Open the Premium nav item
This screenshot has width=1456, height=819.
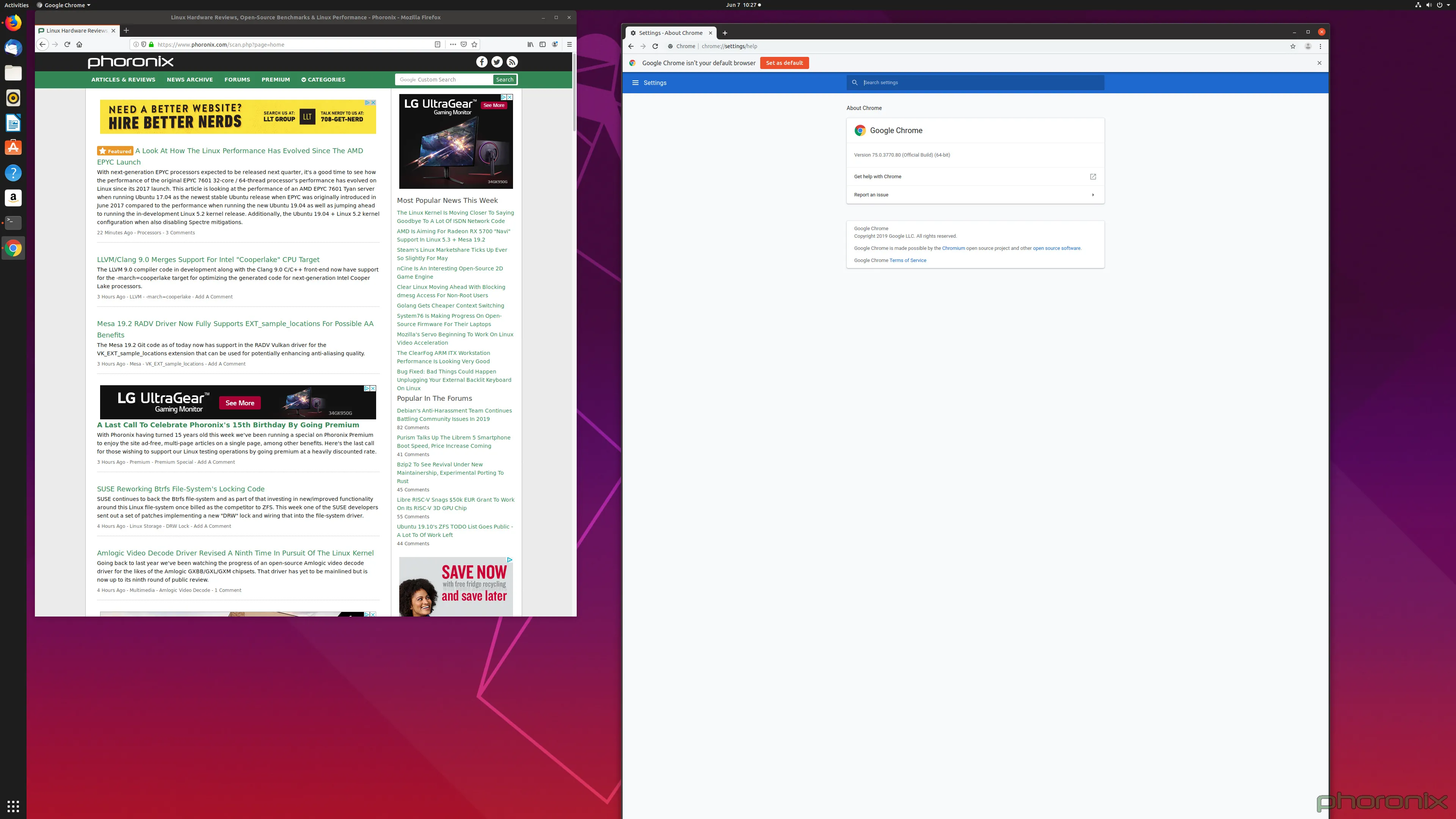276,80
